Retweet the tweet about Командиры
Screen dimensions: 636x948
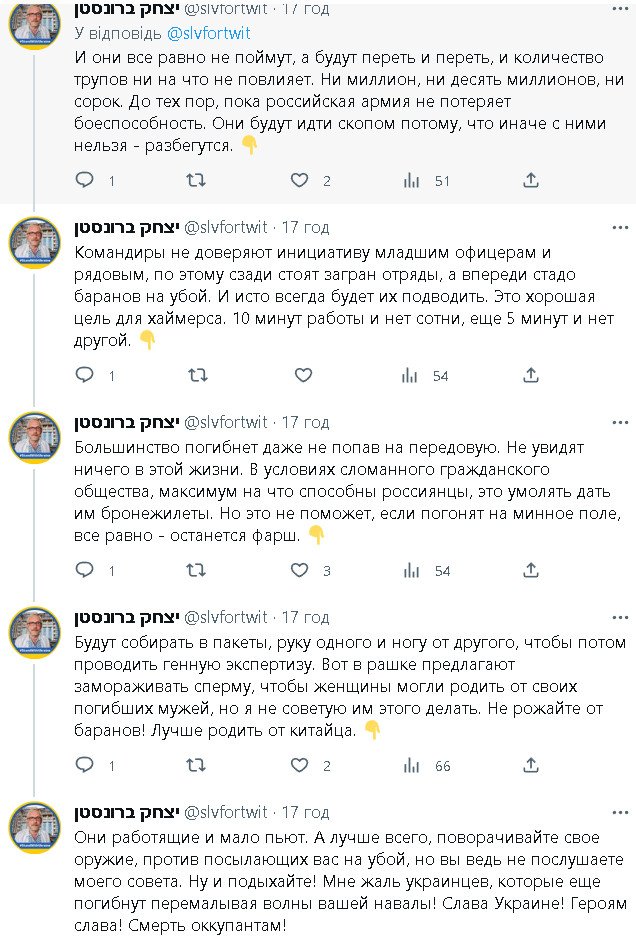(x=198, y=376)
